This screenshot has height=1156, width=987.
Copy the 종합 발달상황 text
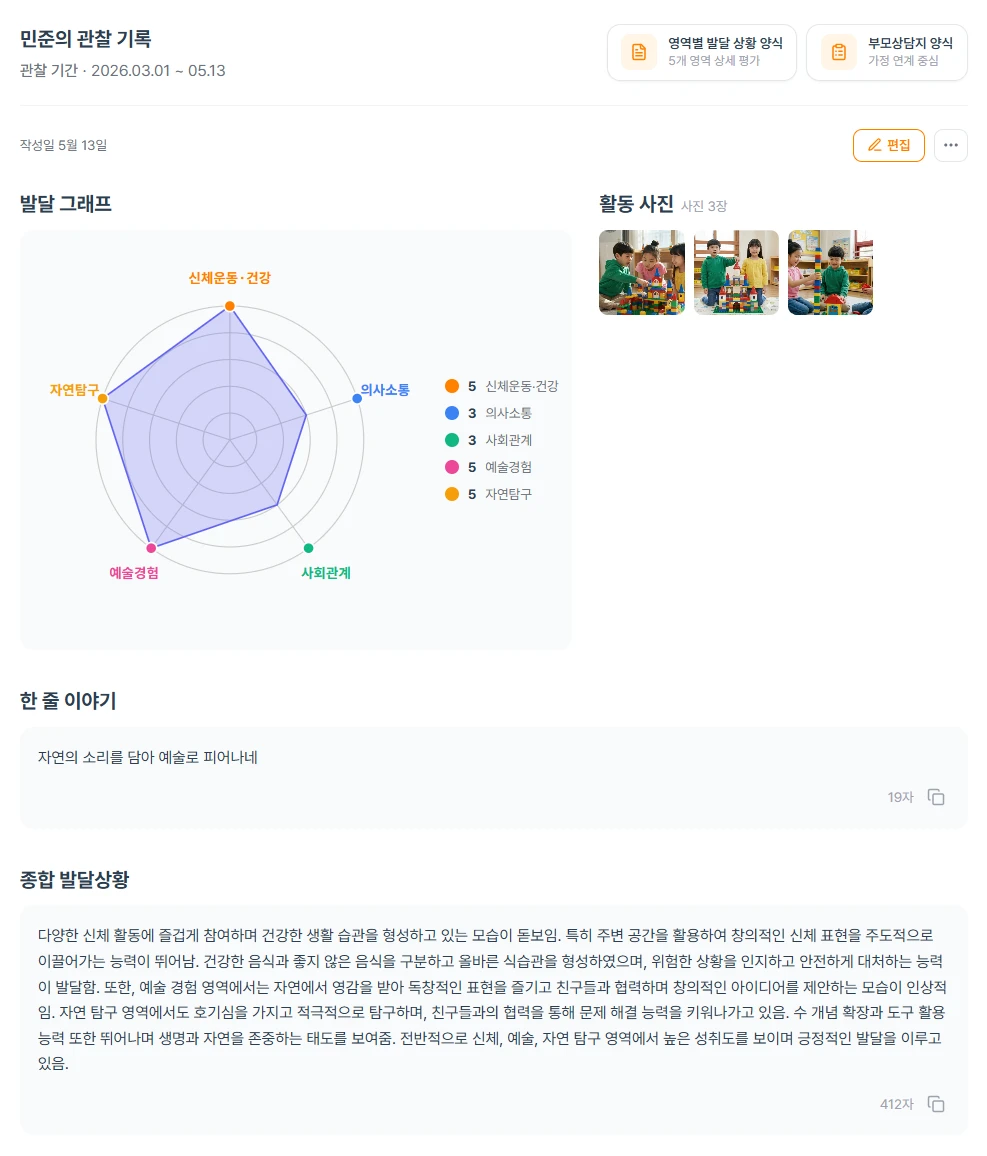pos(936,1104)
